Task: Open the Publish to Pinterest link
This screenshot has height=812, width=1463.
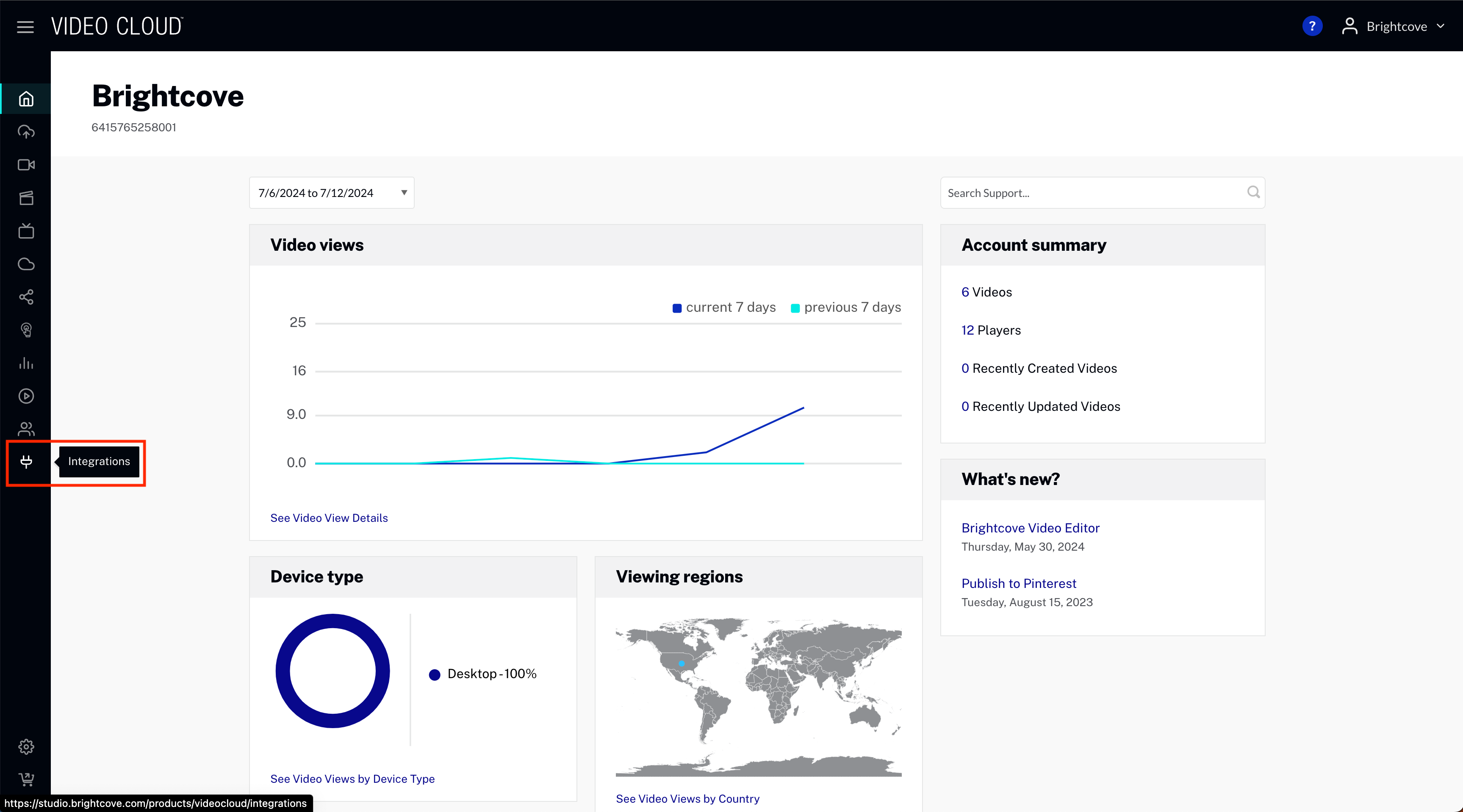Action: tap(1018, 584)
